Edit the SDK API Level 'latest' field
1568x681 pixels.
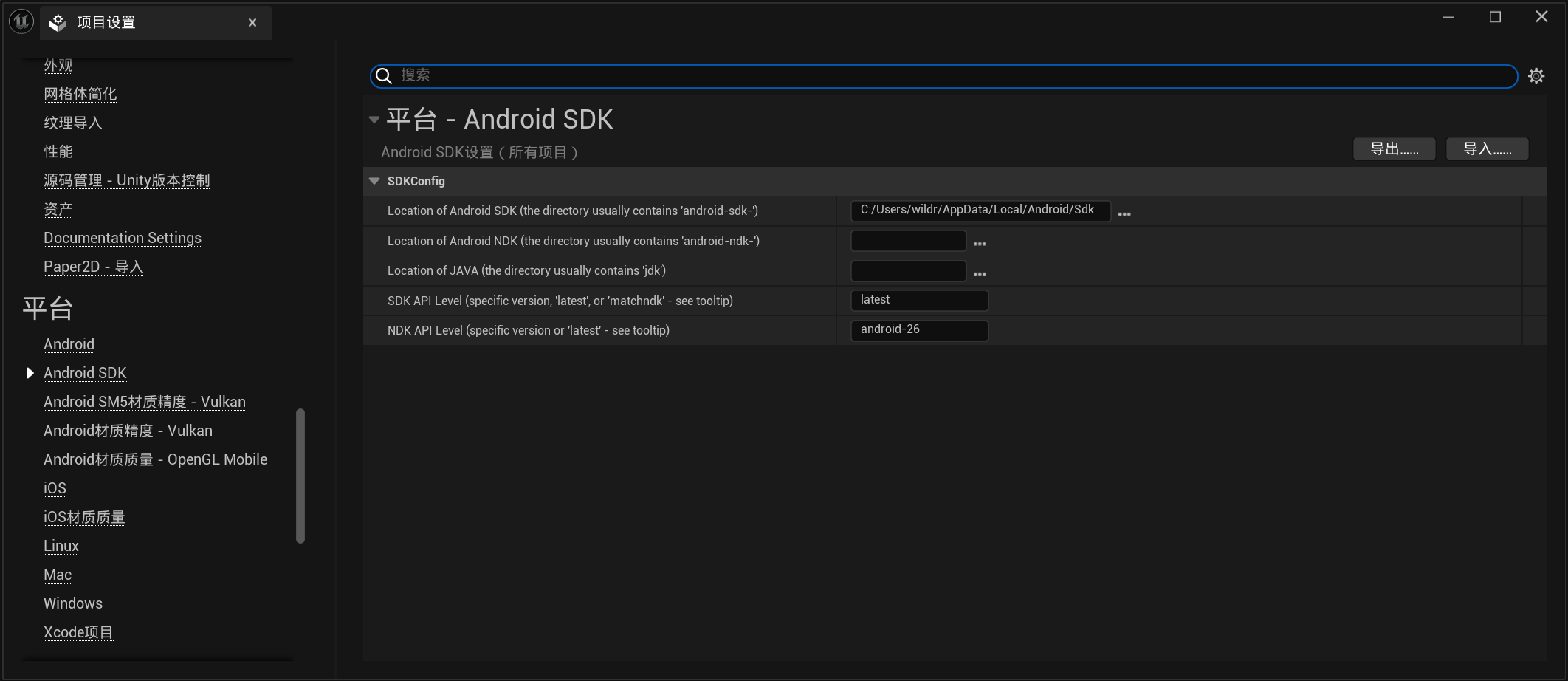(x=920, y=301)
